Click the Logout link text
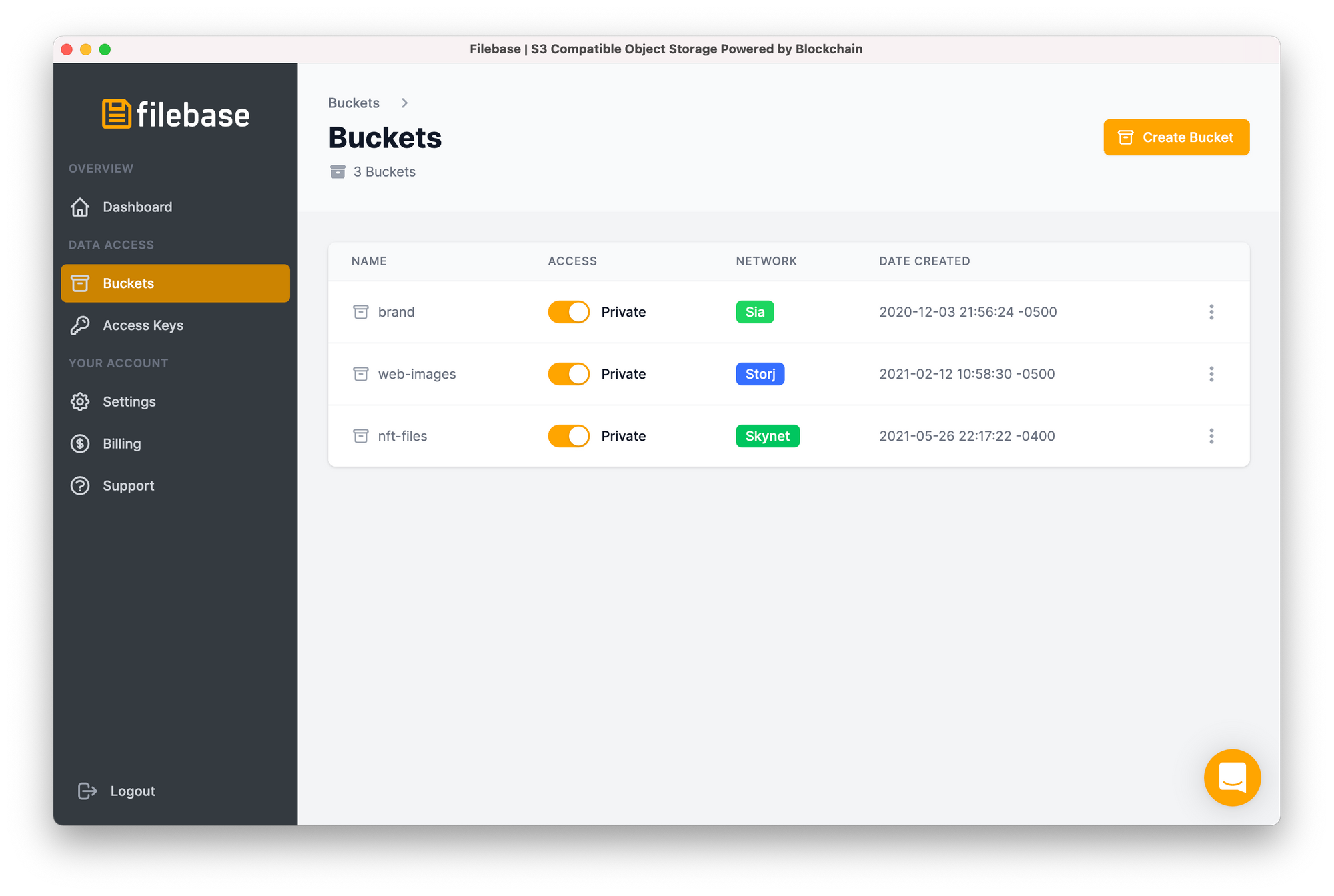Viewport: 1334px width, 896px height. (x=133, y=791)
